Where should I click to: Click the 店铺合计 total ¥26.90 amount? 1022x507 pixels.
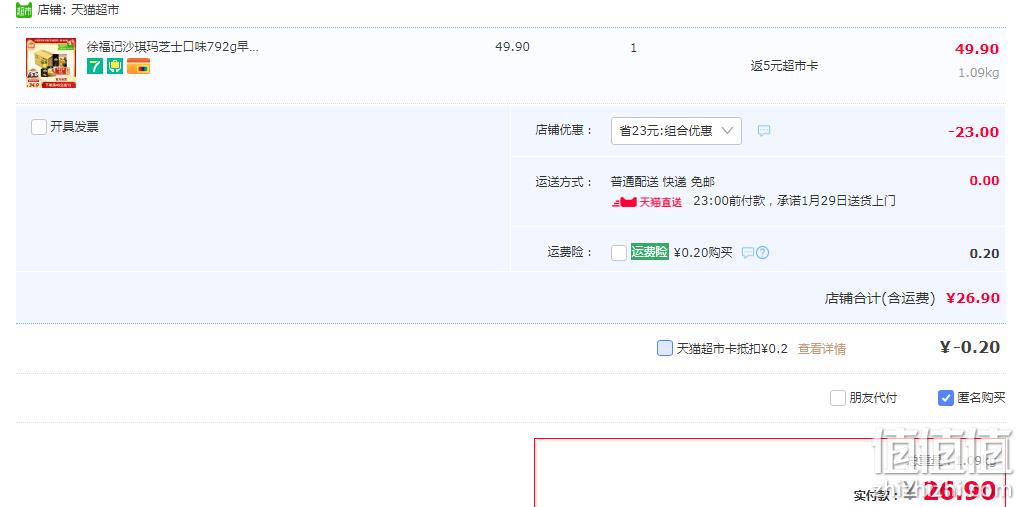pyautogui.click(x=972, y=298)
